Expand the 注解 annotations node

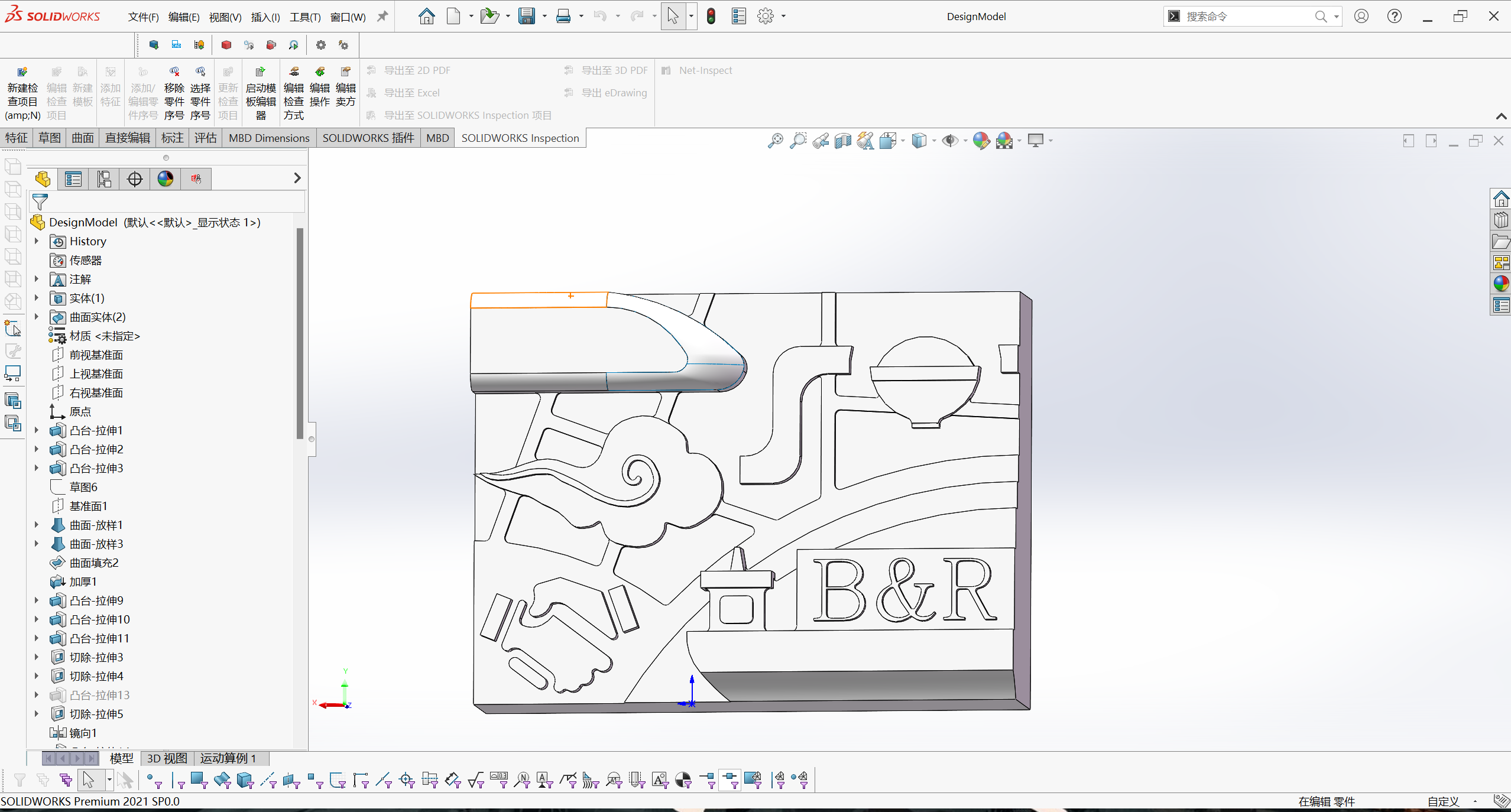tap(37, 279)
